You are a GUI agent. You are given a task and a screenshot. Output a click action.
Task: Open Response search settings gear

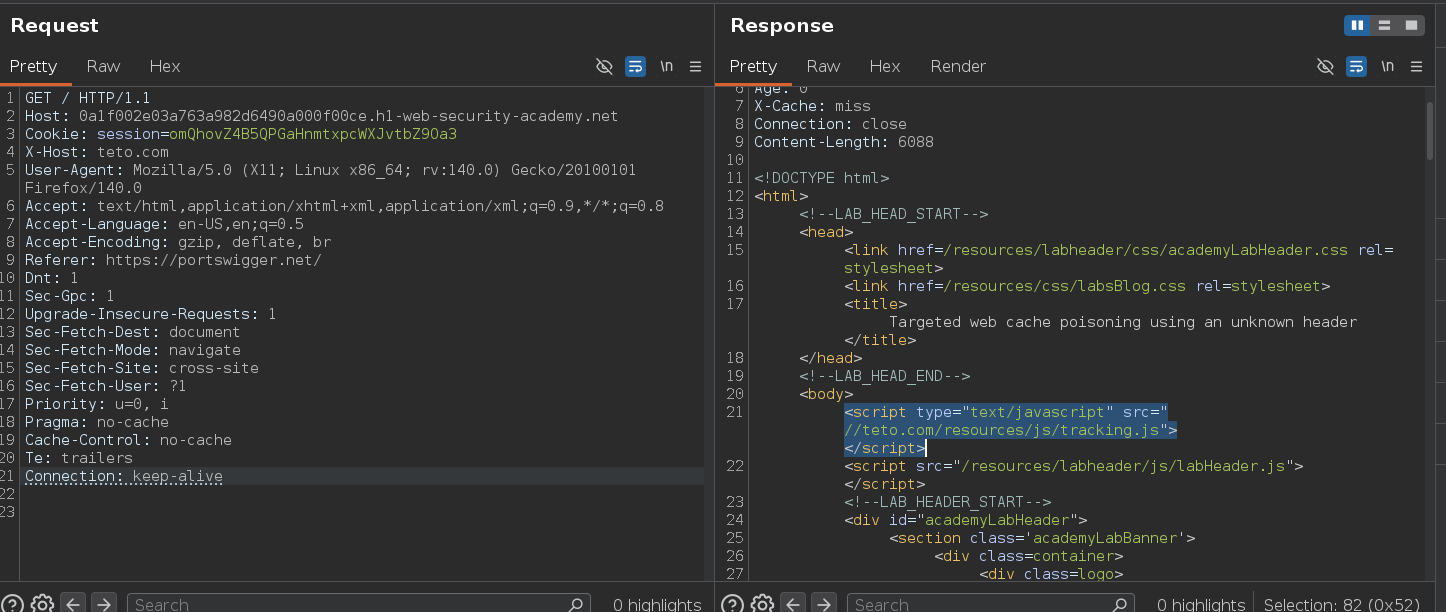[x=761, y=604]
